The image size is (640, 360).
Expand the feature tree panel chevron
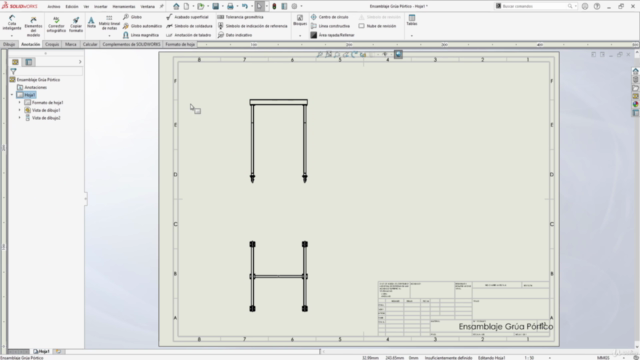point(80,62)
